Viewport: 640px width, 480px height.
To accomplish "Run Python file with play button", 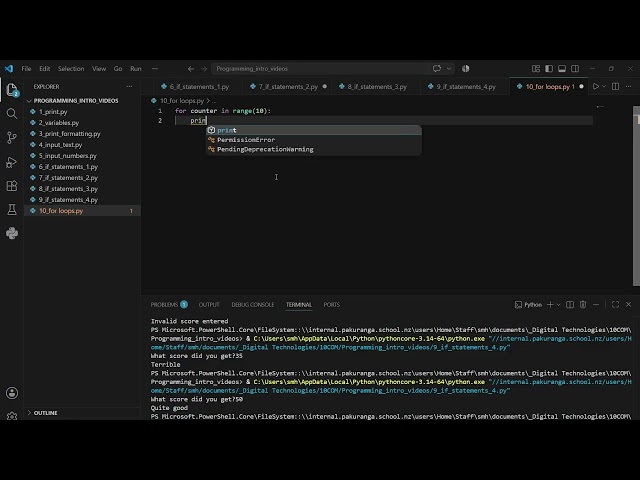I will 596,87.
